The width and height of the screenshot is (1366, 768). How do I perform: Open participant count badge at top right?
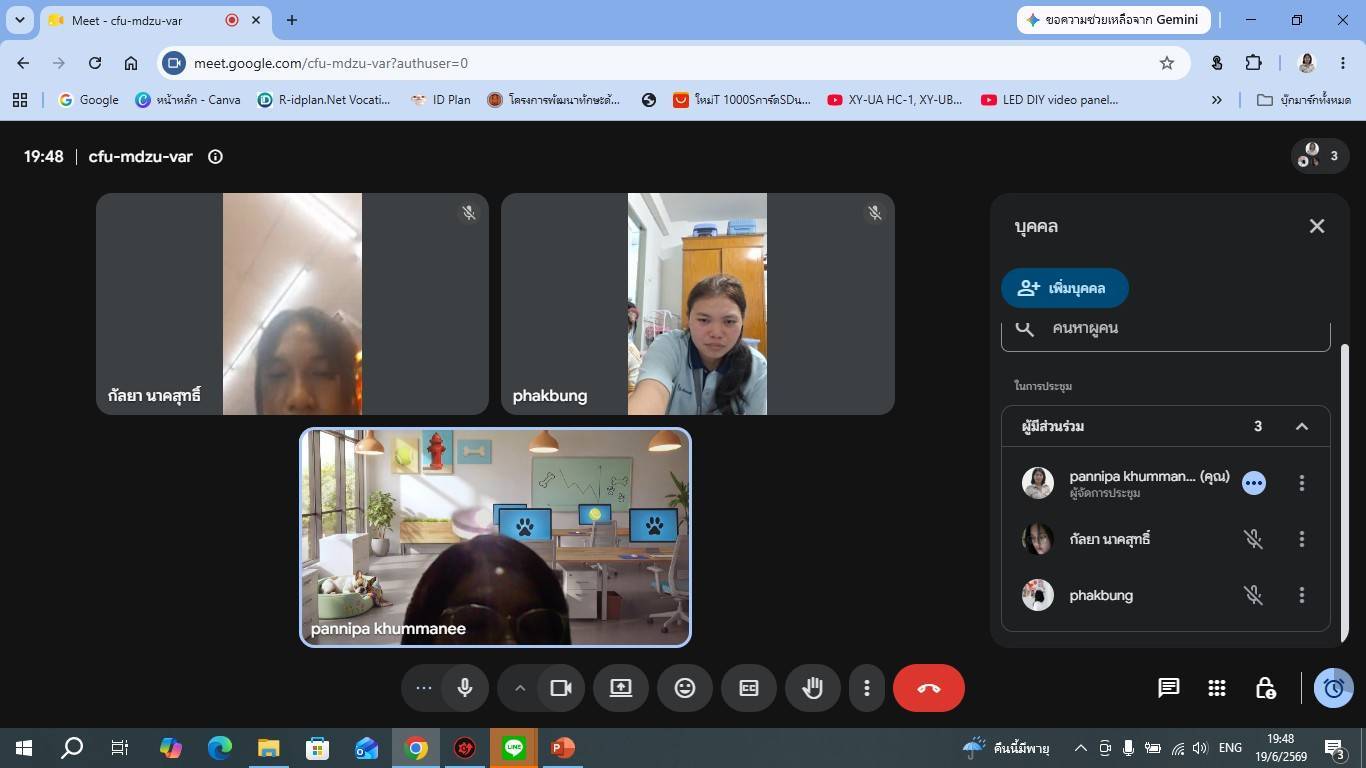coord(1321,156)
